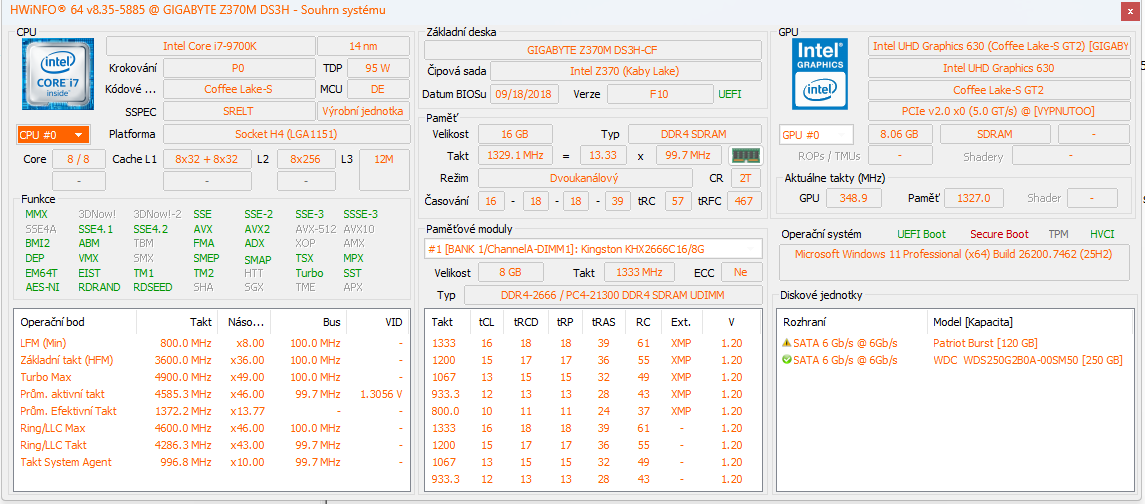The width and height of the screenshot is (1145, 504).
Task: Click the SRELT SSPEC value
Action: coord(238,111)
